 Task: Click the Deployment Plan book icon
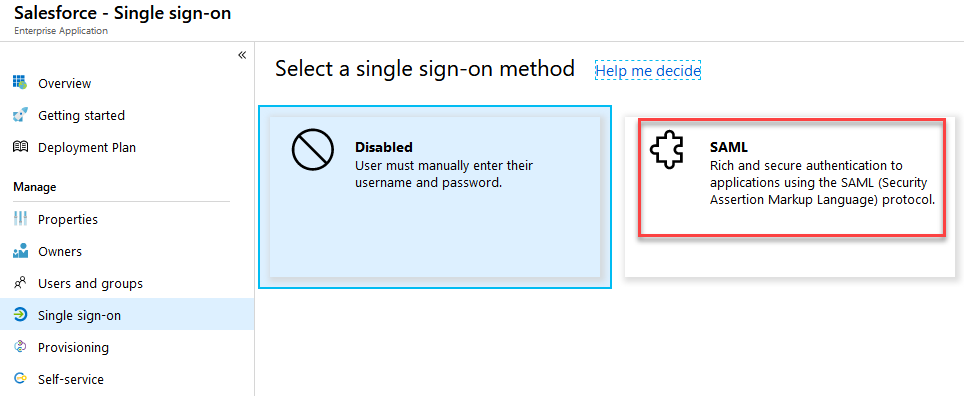tap(20, 147)
